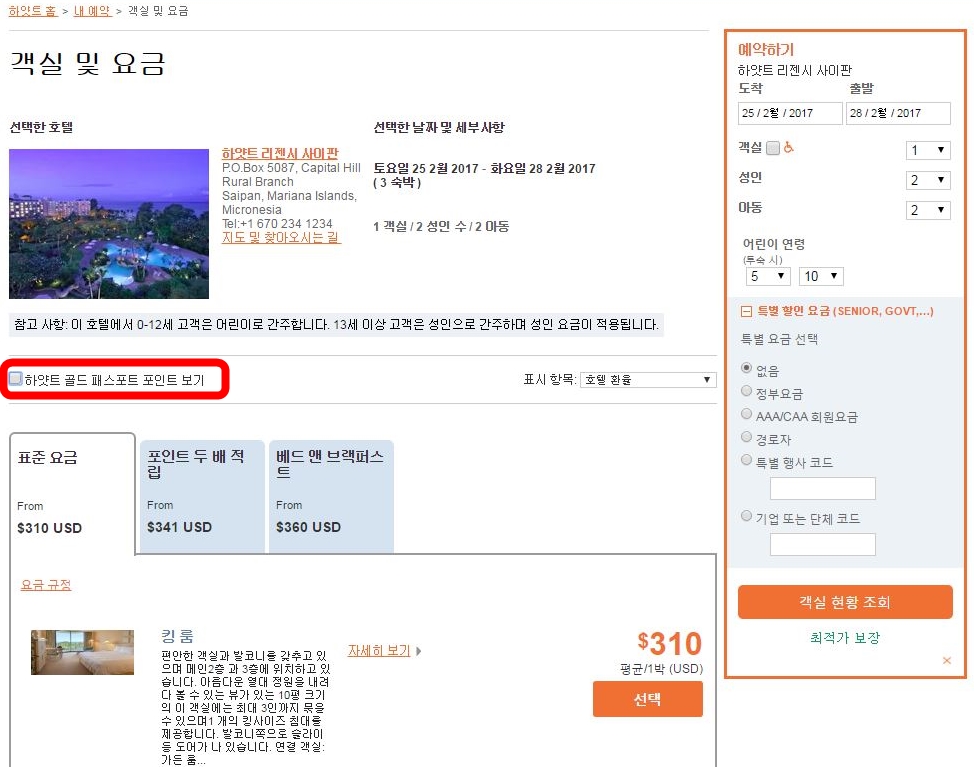The height and width of the screenshot is (767, 974).
Task: Open the 객실 room count dropdown
Action: 928,150
